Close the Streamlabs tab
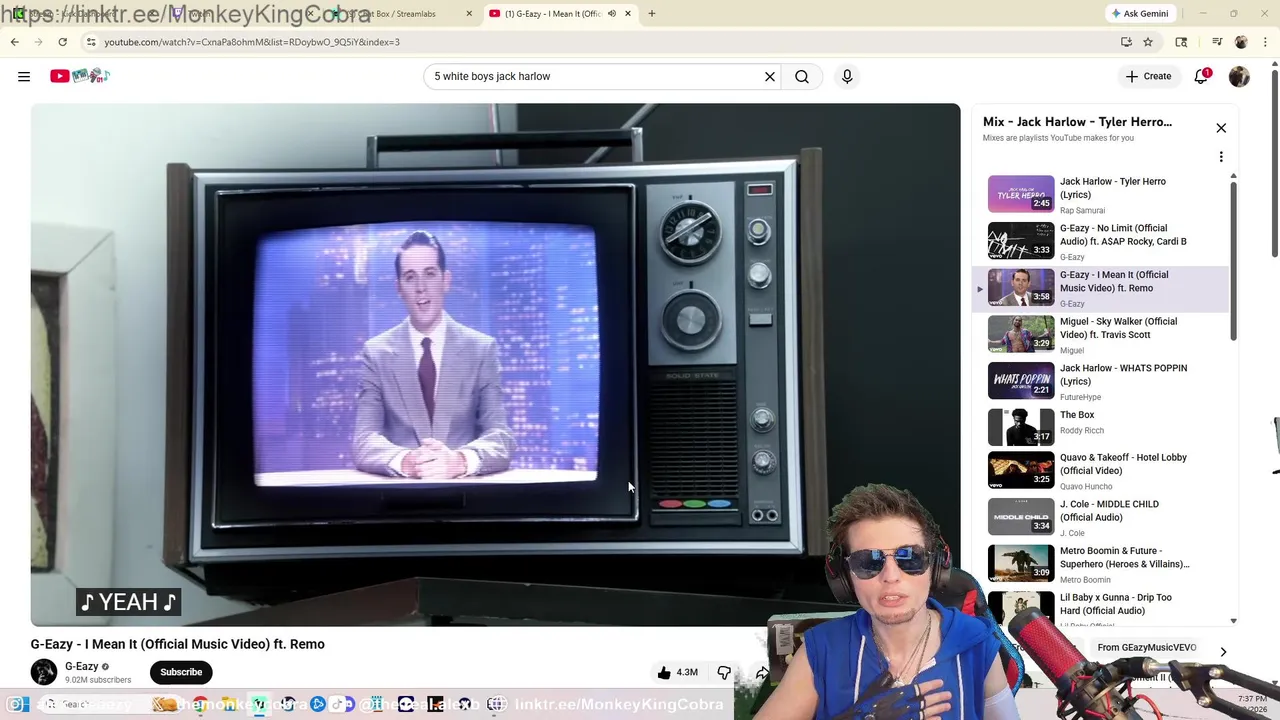1280x720 pixels. (470, 13)
